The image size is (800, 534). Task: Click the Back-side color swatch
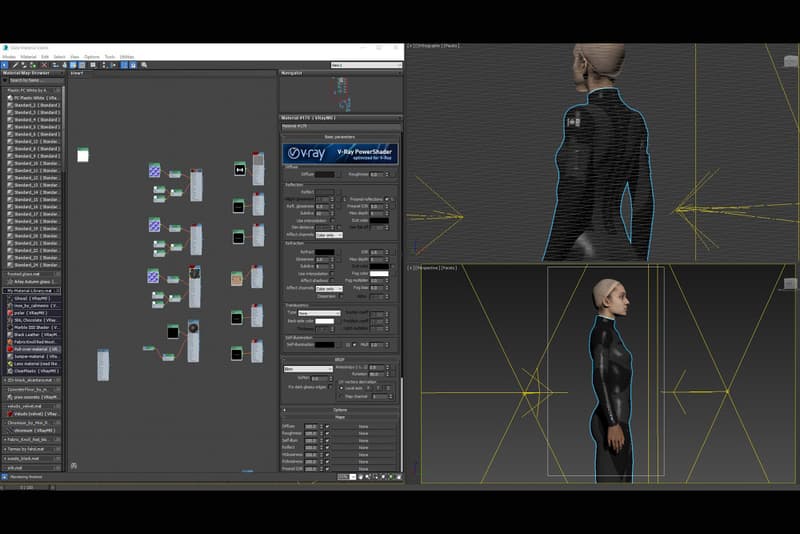click(324, 321)
